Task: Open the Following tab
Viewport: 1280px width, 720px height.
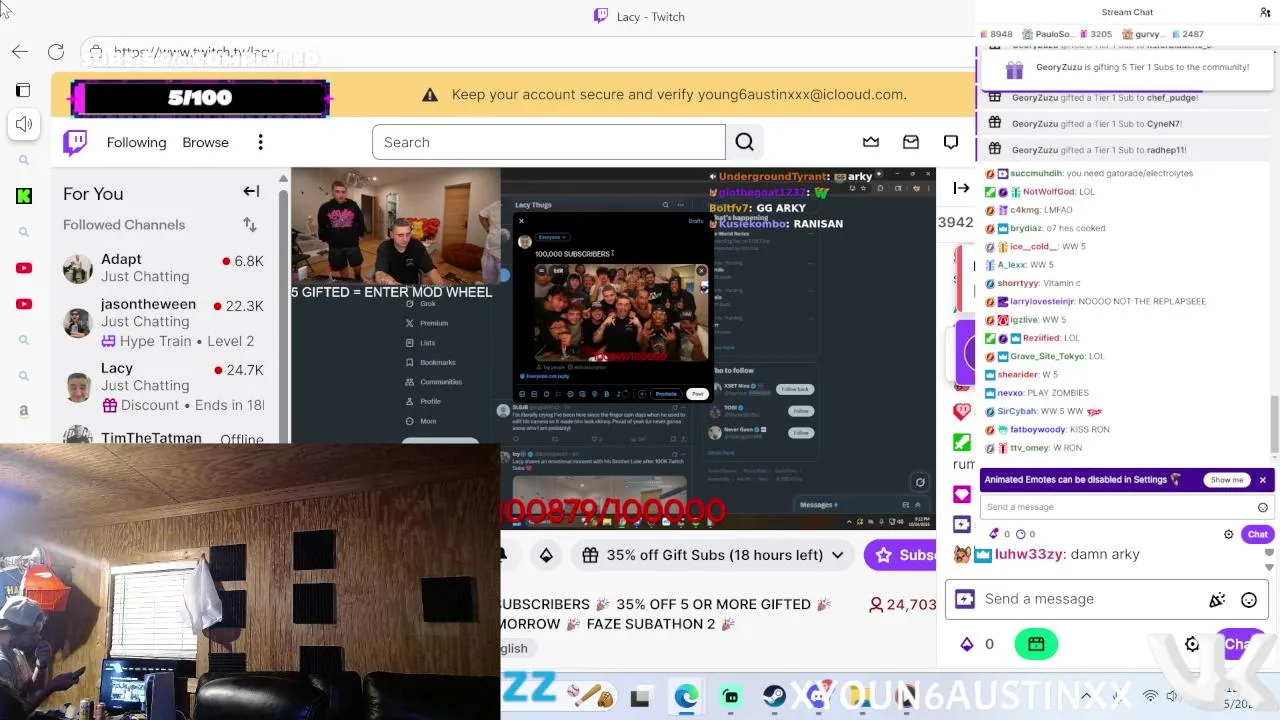Action: pyautogui.click(x=136, y=142)
